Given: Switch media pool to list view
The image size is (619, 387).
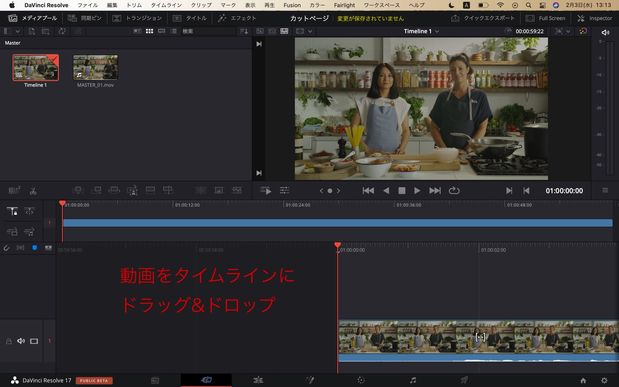Looking at the screenshot, I should coord(174,31).
